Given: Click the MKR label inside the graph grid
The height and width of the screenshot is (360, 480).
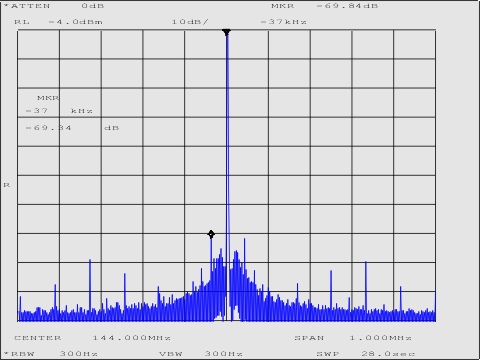Looking at the screenshot, I should [48, 98].
